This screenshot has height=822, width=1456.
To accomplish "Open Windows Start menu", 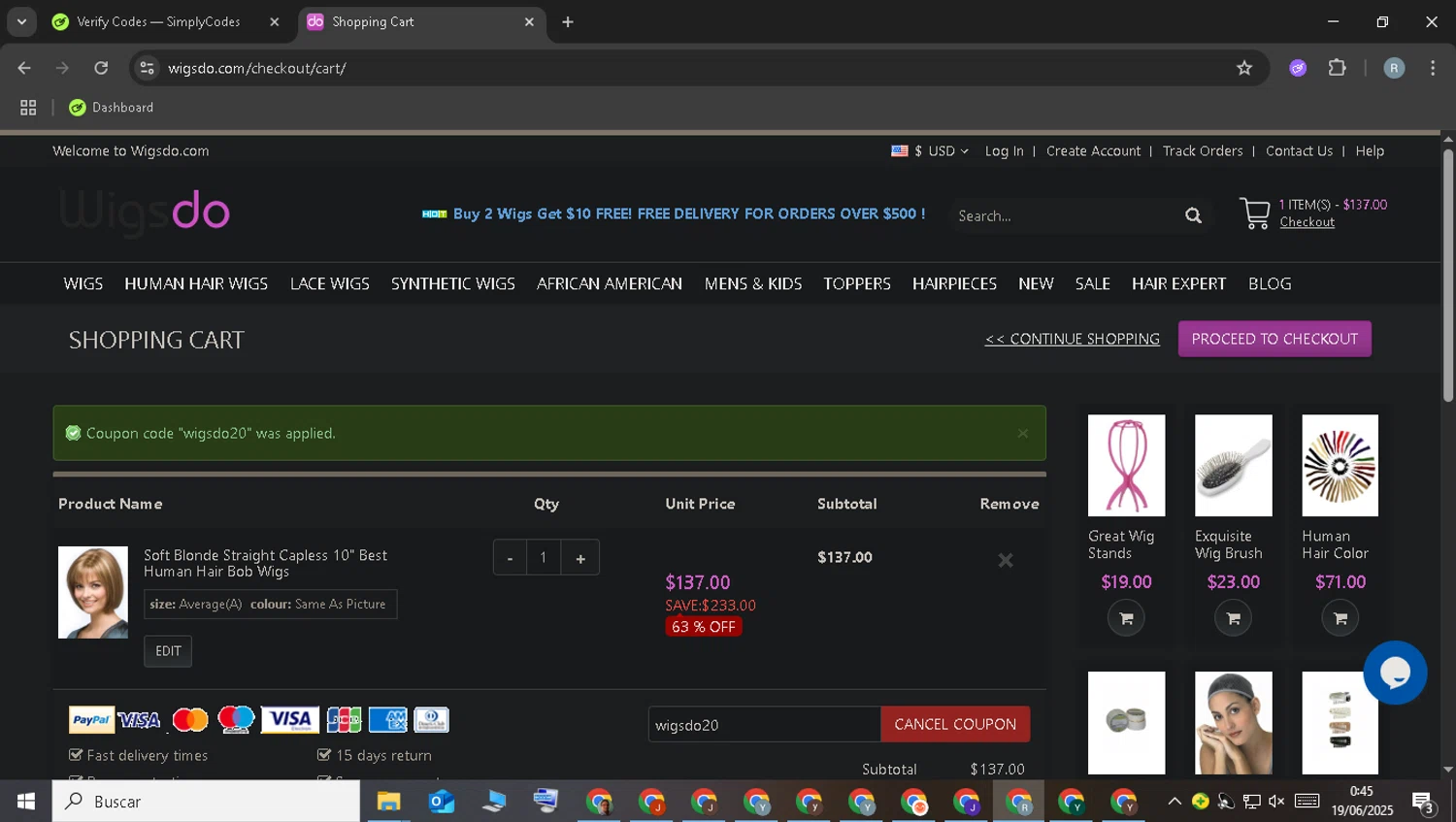I will [x=26, y=802].
